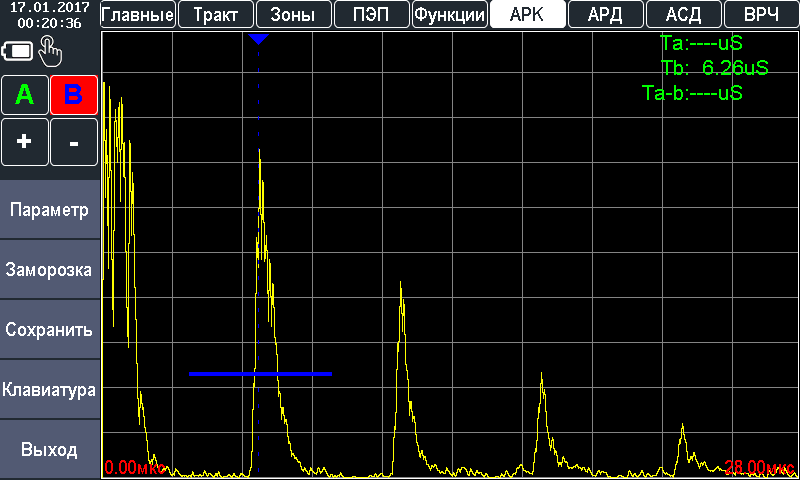This screenshot has height=480, width=800.
Task: Click the blue triangle cursor marker
Action: point(259,39)
